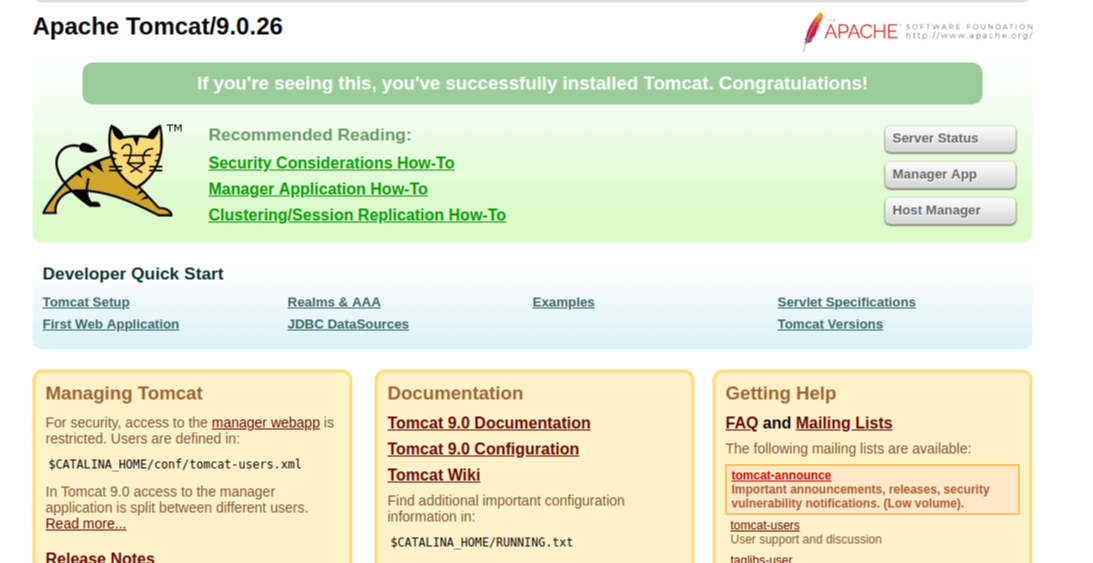Open Tomcat Versions link
1093x563 pixels.
pyautogui.click(x=830, y=324)
